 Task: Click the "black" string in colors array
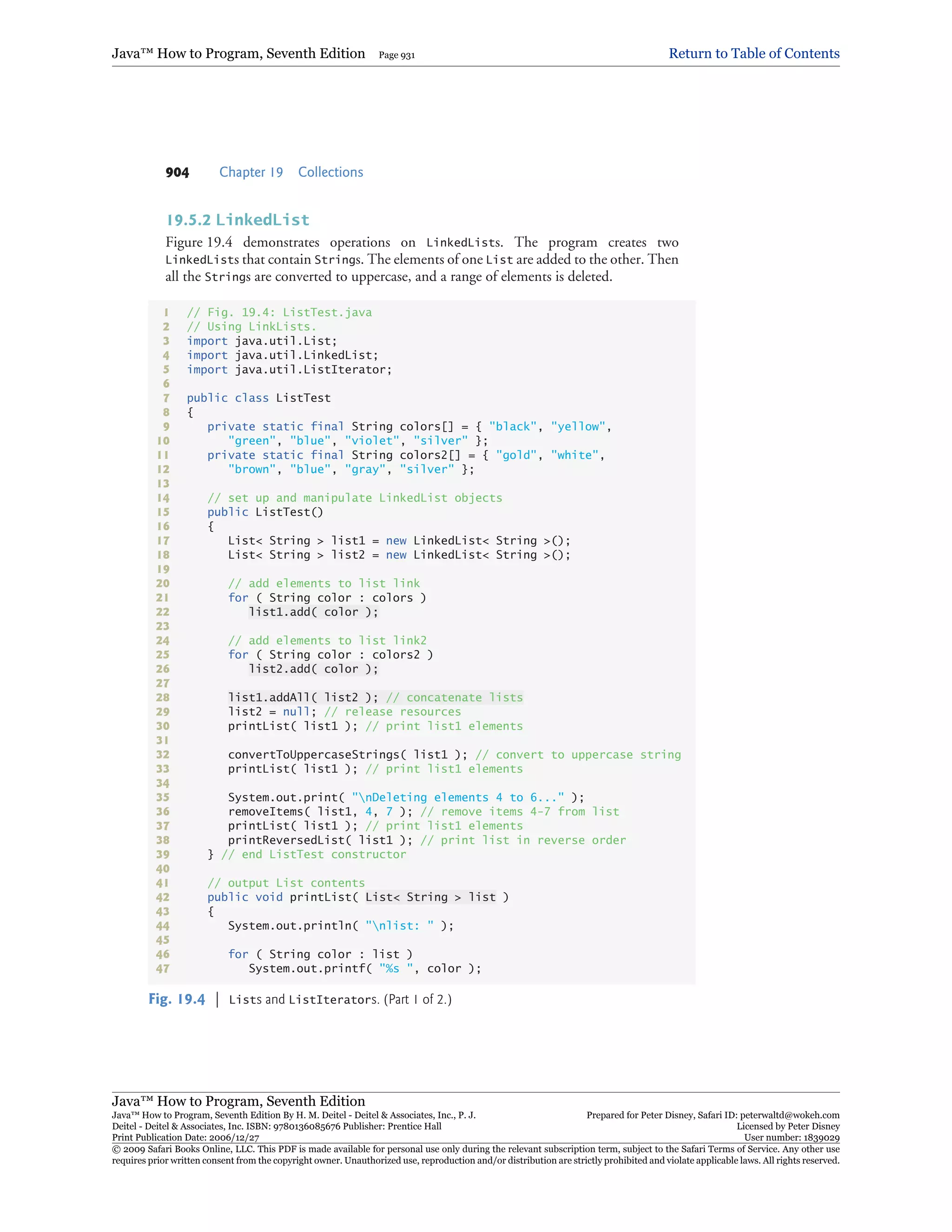(x=512, y=426)
